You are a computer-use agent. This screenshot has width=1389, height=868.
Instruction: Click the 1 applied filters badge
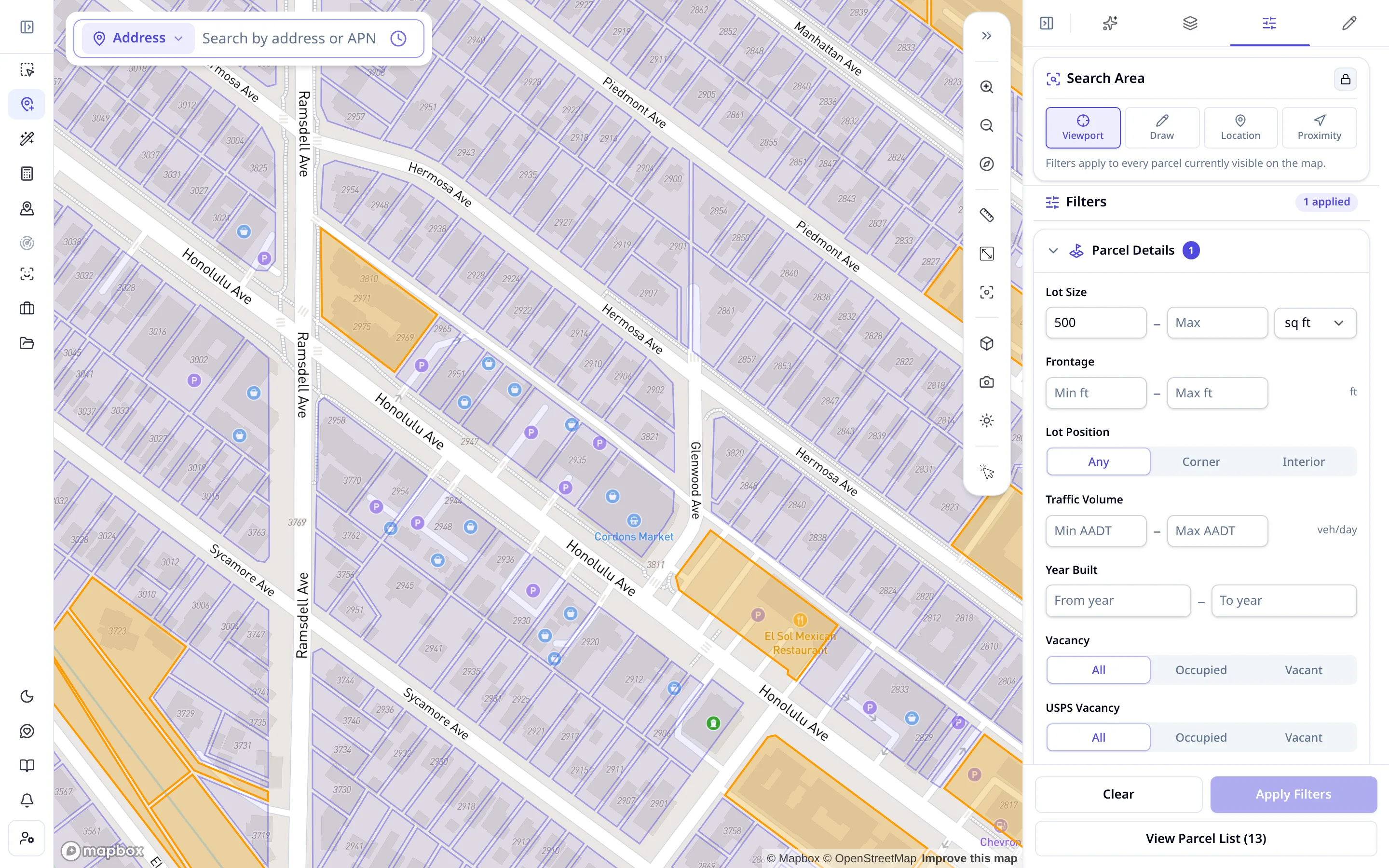1326,202
